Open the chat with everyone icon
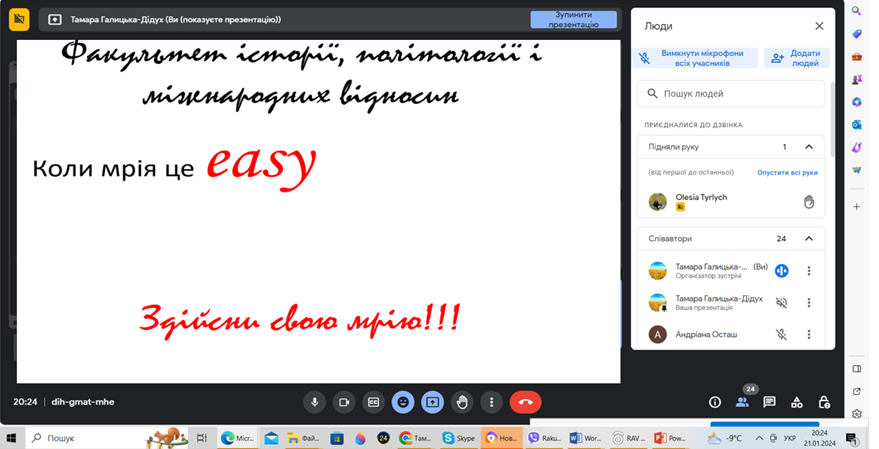879x449 pixels. 769,402
